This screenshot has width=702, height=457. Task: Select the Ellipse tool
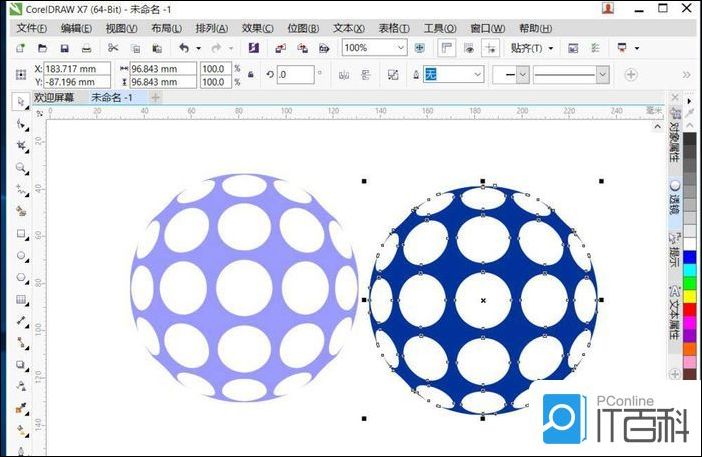tap(21, 256)
